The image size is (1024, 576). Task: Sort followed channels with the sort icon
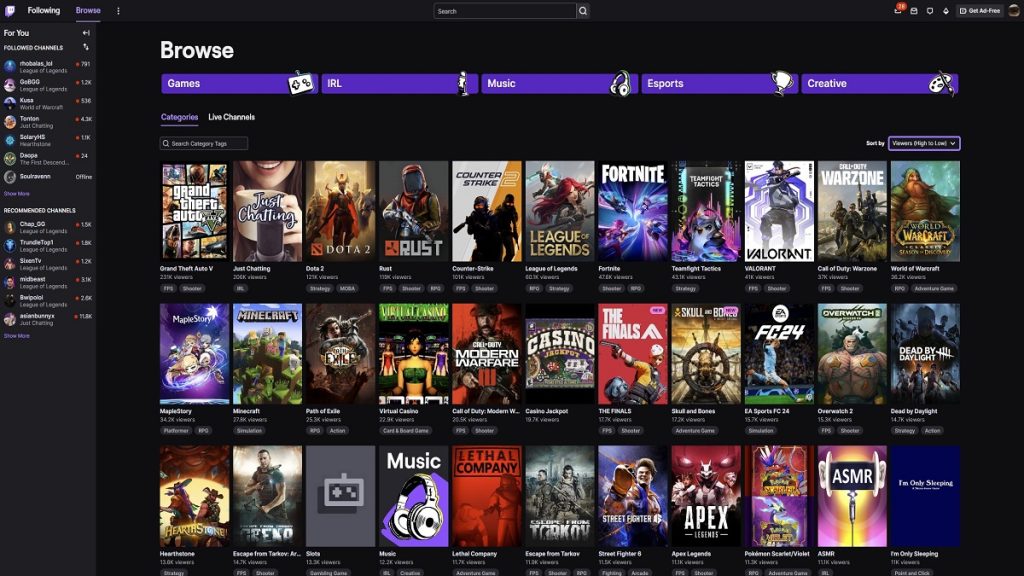(x=86, y=47)
